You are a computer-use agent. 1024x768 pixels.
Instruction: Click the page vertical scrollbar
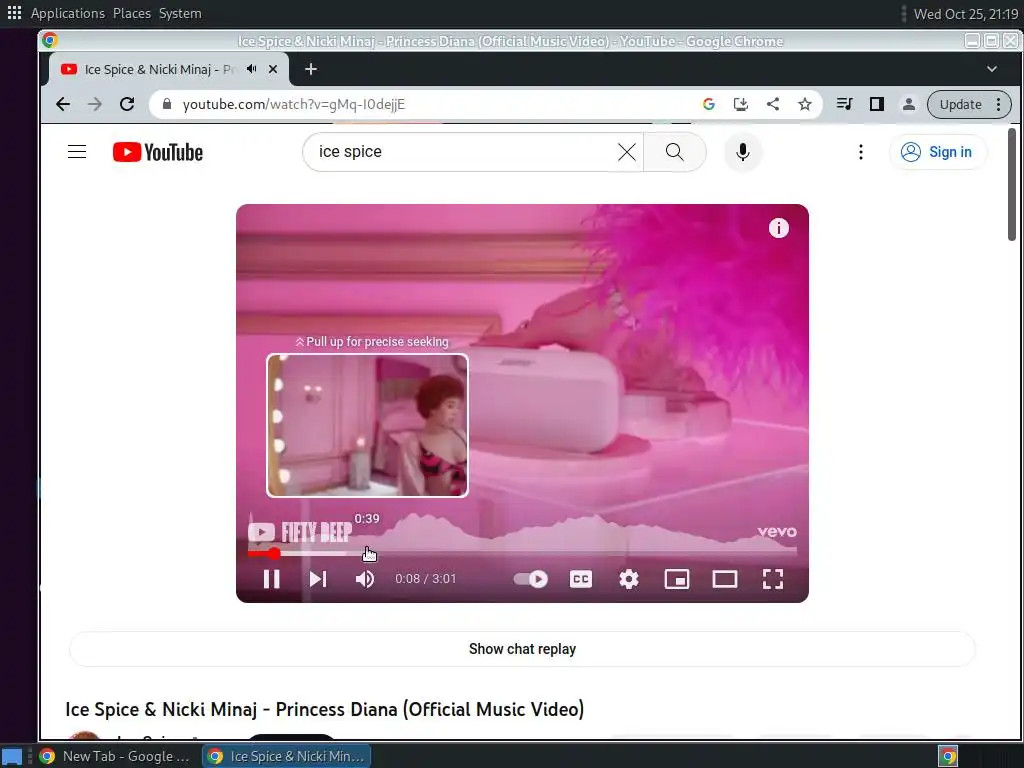click(x=1012, y=184)
